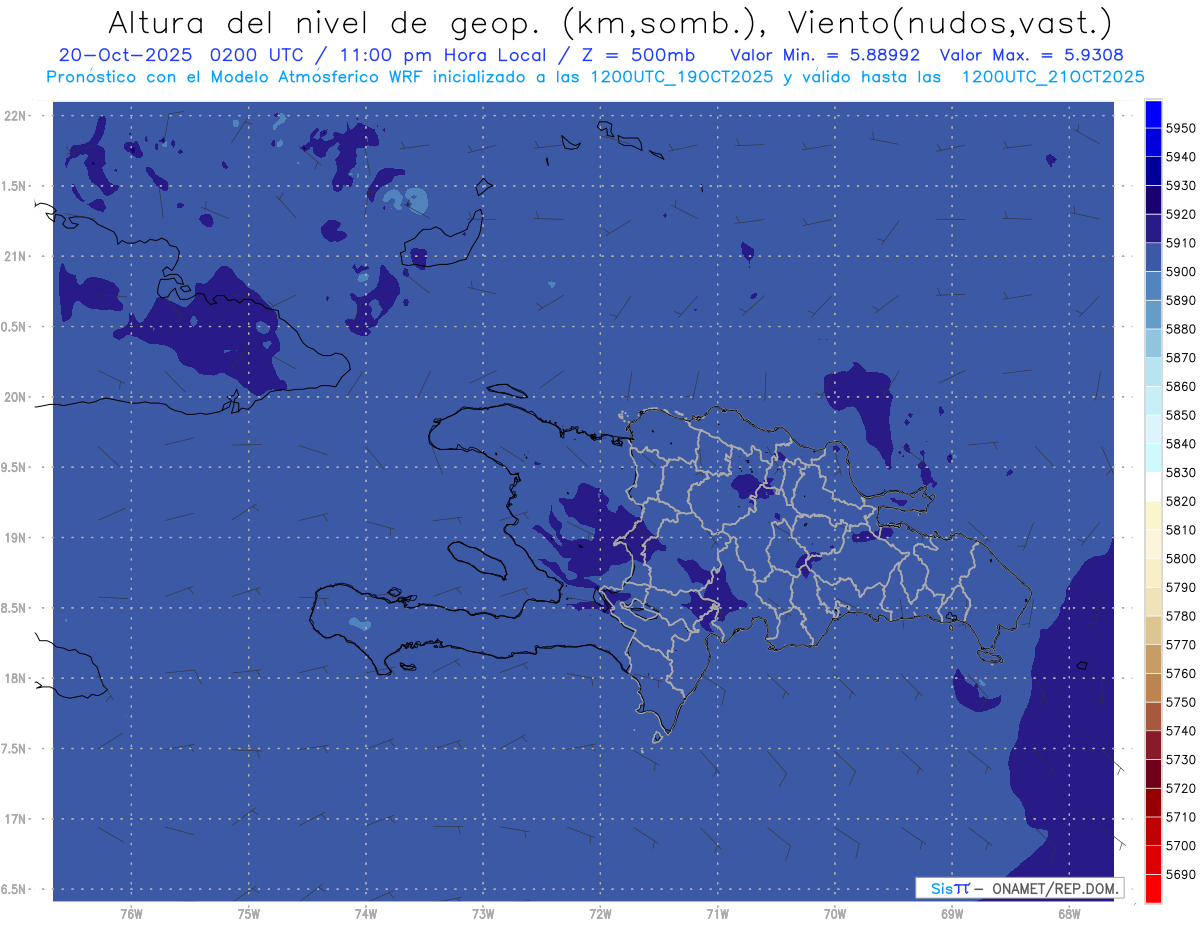The width and height of the screenshot is (1200, 927).
Task: Click the colorbar swatch between 5910 and 5920
Action: [1153, 229]
